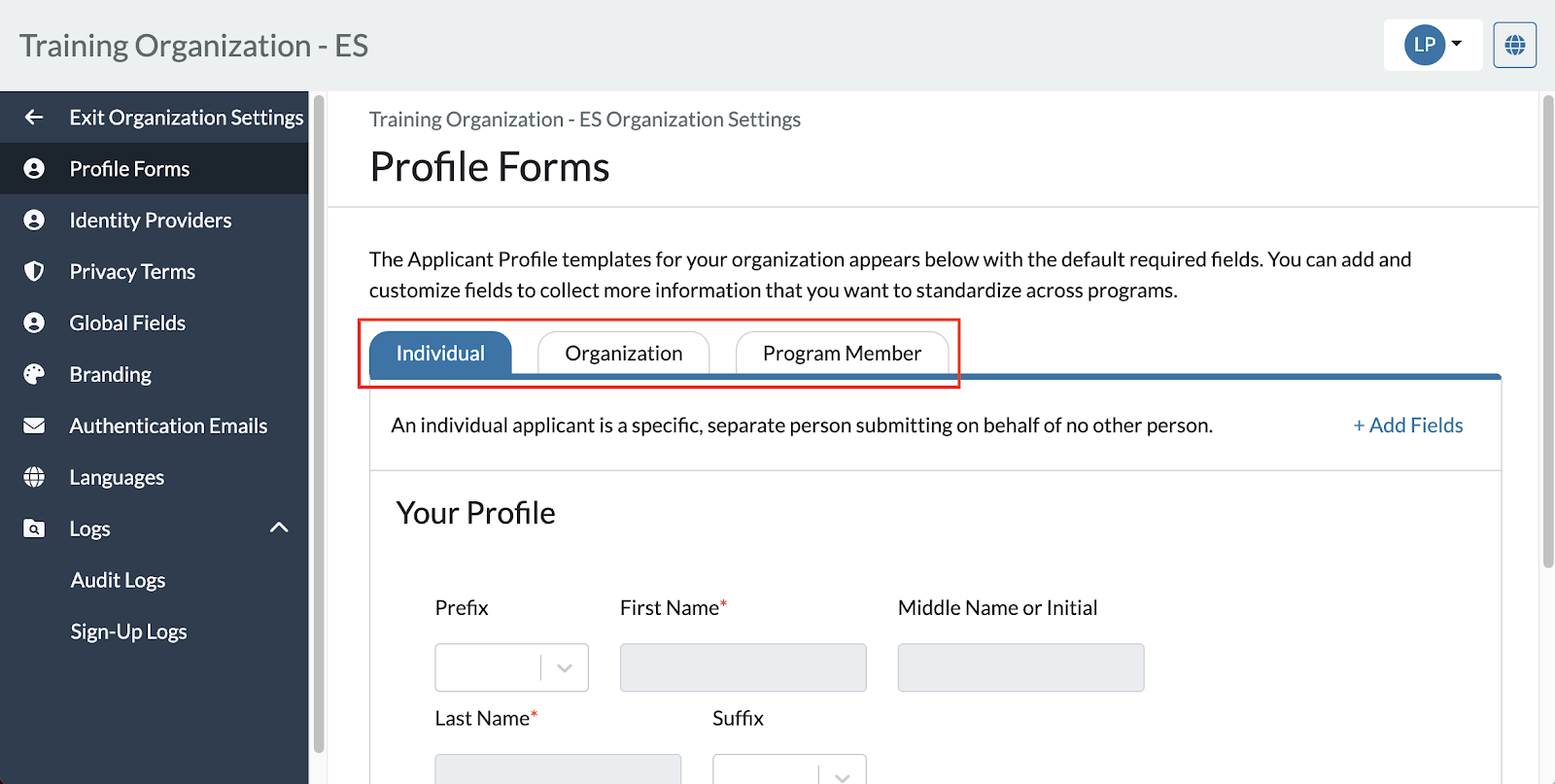Click the Languages globe icon
Image resolution: width=1555 pixels, height=784 pixels.
(x=34, y=476)
